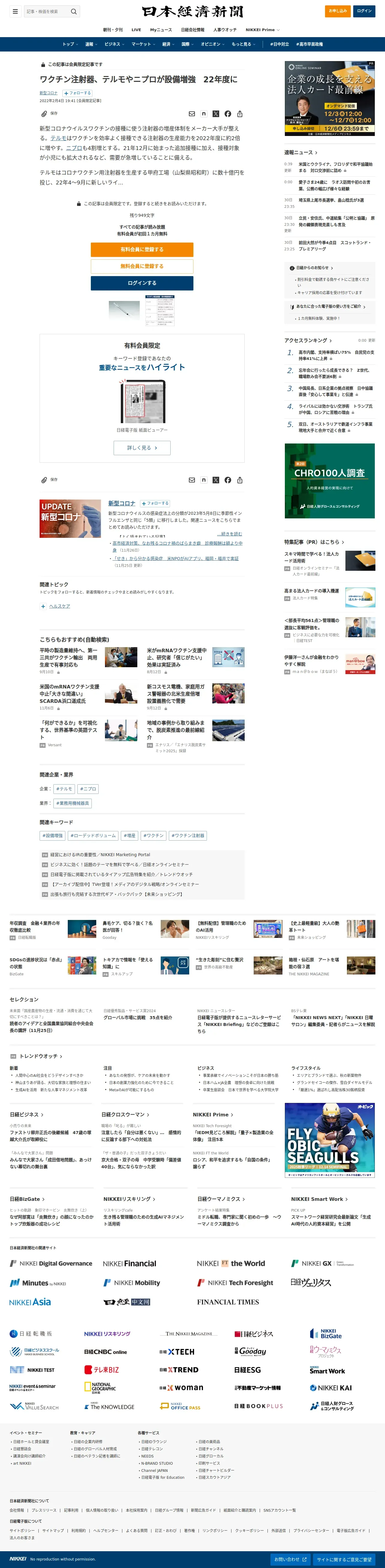Click the 記事・株価を検索 search field
This screenshot has width=385, height=1568.
47,11
